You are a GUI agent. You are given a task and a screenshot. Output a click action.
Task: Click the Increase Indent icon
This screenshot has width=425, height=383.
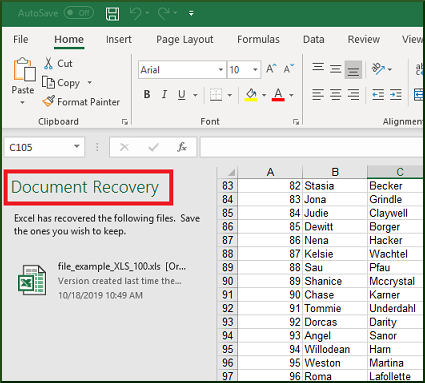(x=396, y=95)
